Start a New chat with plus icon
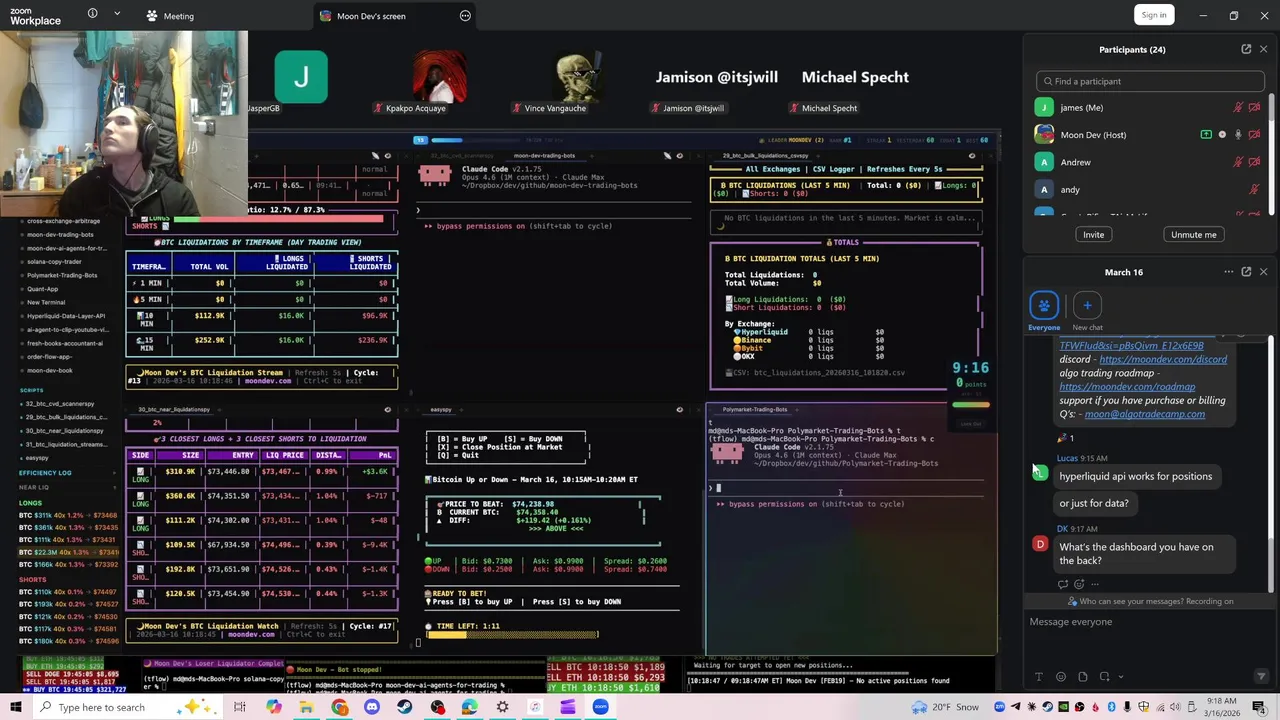The width and height of the screenshot is (1280, 720). pos(1087,306)
